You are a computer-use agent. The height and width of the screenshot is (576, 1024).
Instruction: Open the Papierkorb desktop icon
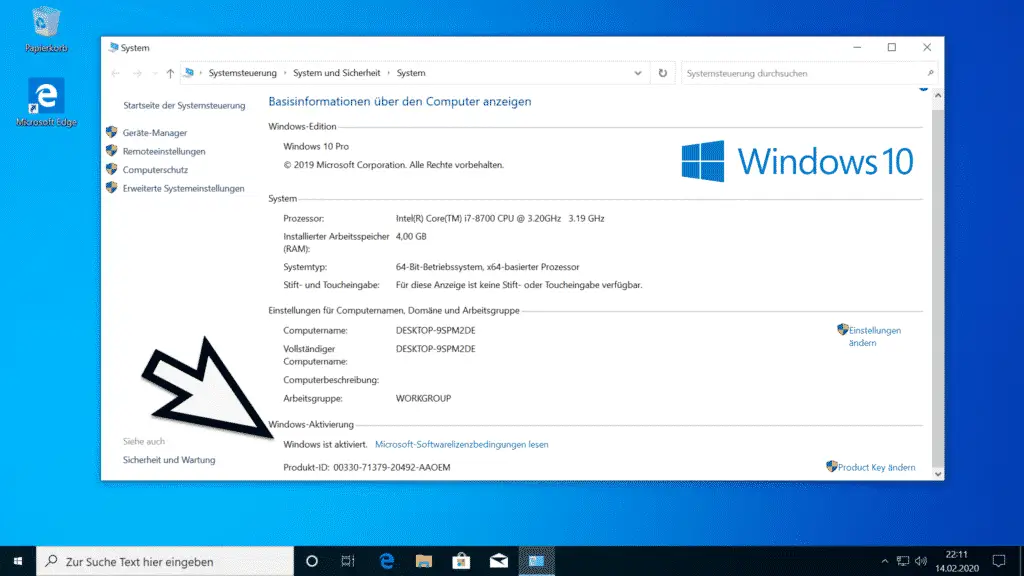click(46, 29)
